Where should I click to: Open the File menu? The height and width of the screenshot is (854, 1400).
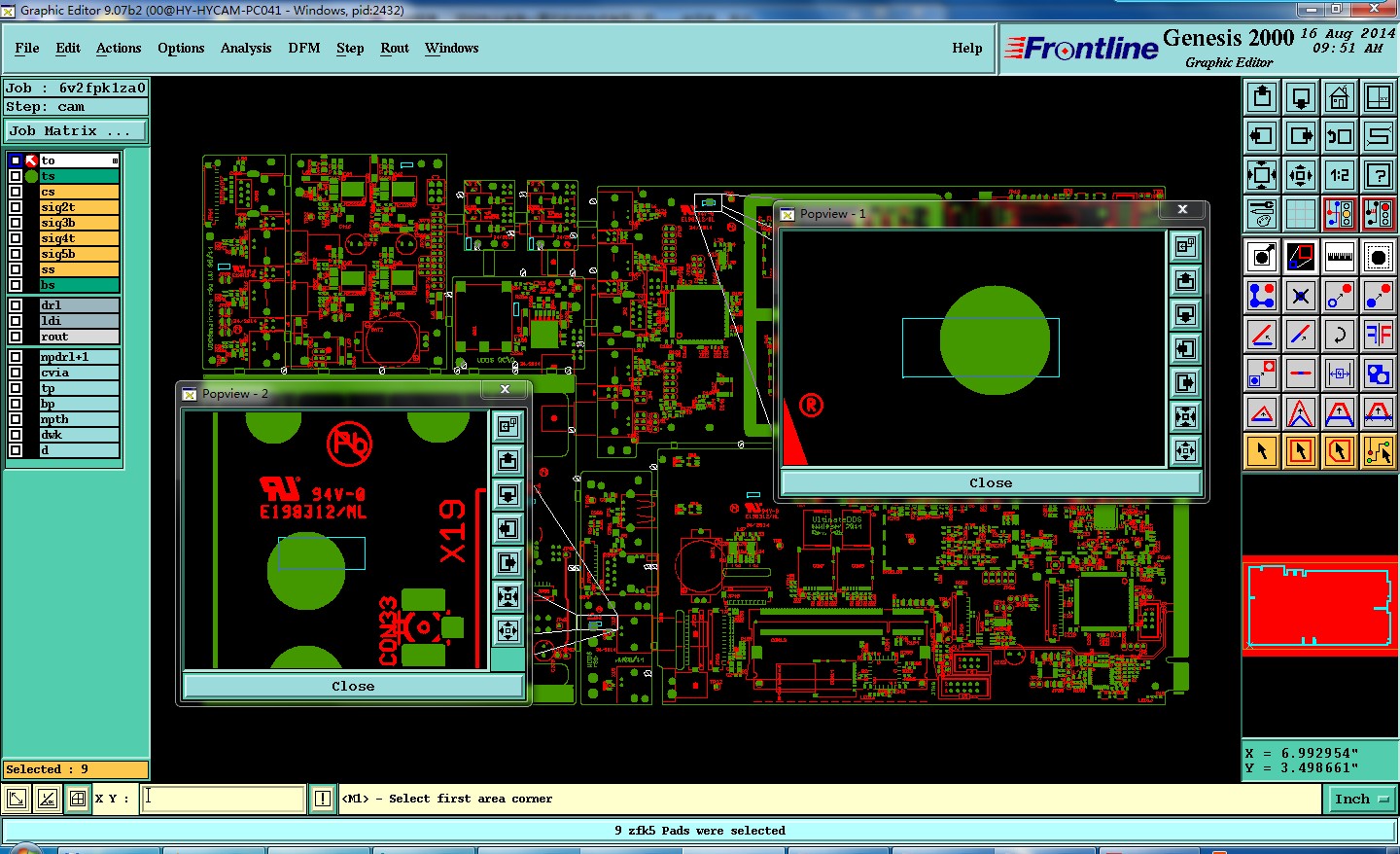coord(27,48)
